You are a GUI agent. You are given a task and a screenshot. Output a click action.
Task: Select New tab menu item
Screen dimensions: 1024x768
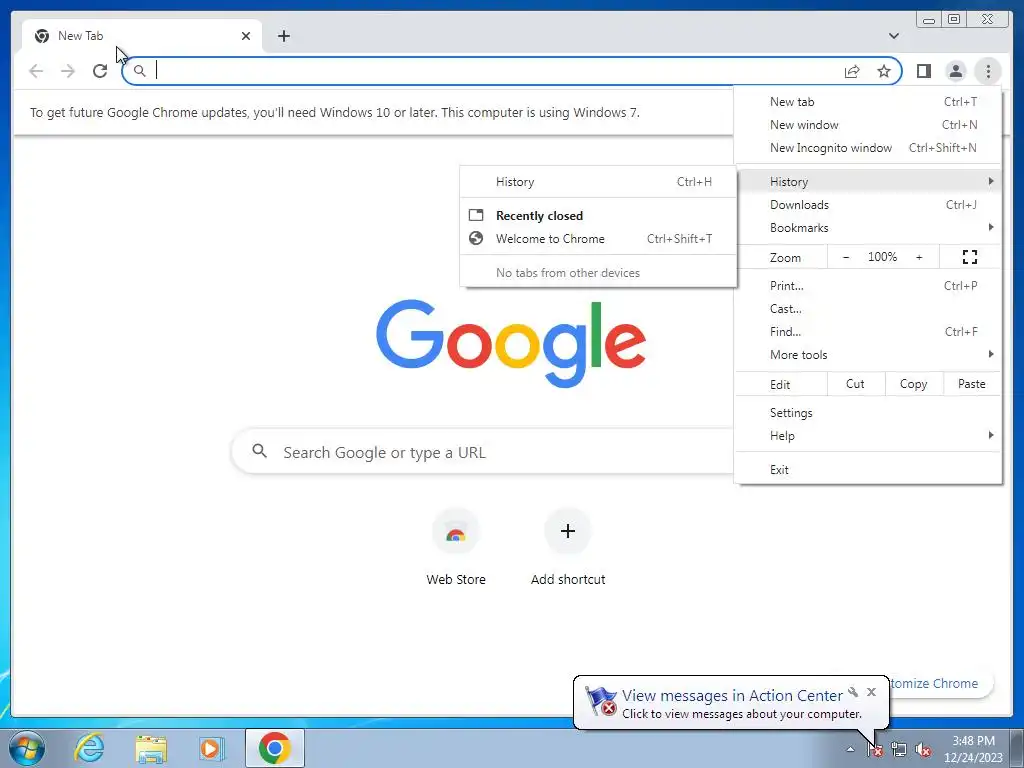point(868,102)
